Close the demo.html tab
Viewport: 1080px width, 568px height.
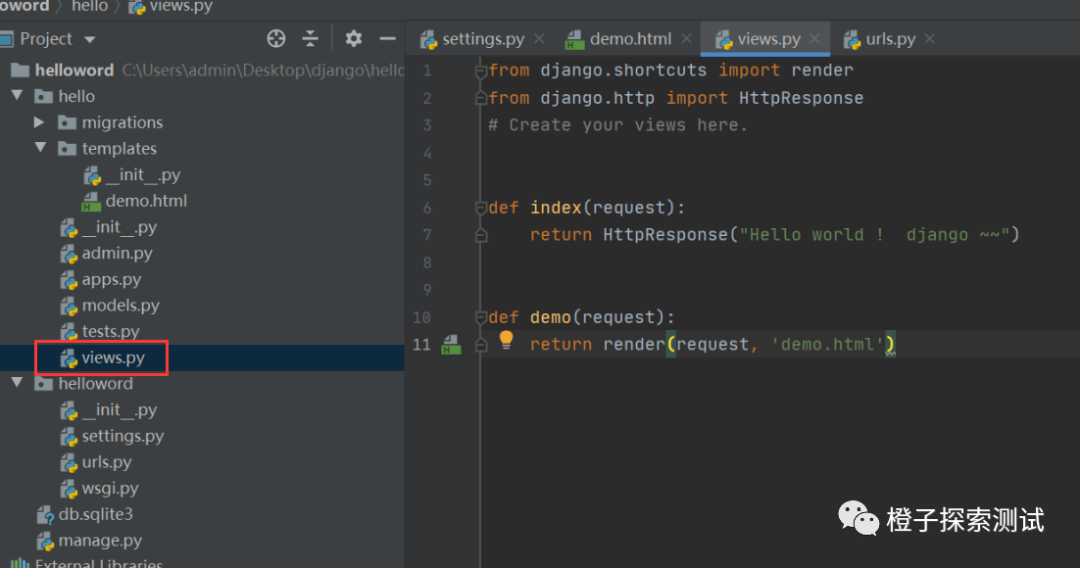pos(686,39)
